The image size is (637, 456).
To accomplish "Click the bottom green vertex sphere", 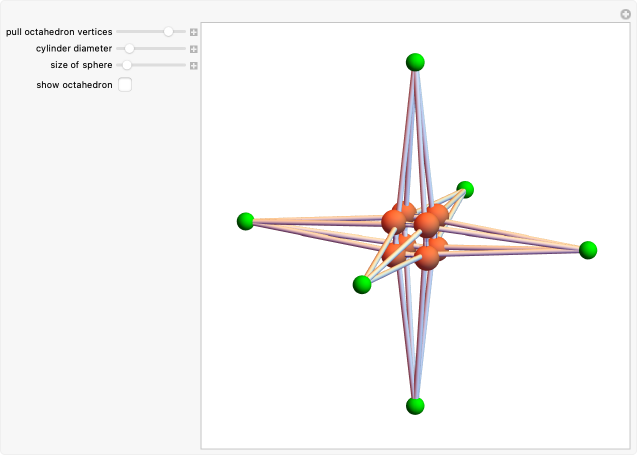I will point(415,405).
